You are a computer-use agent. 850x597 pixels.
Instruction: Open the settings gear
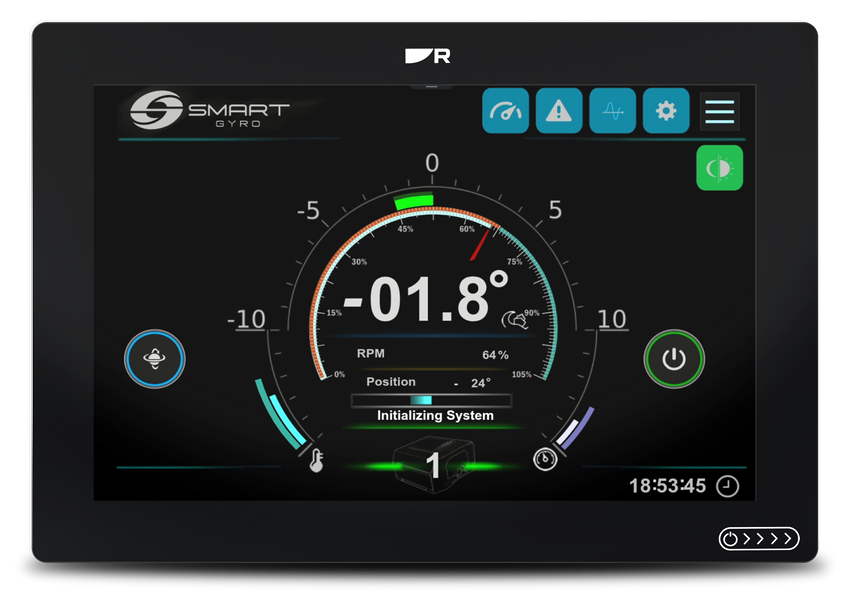[x=666, y=111]
